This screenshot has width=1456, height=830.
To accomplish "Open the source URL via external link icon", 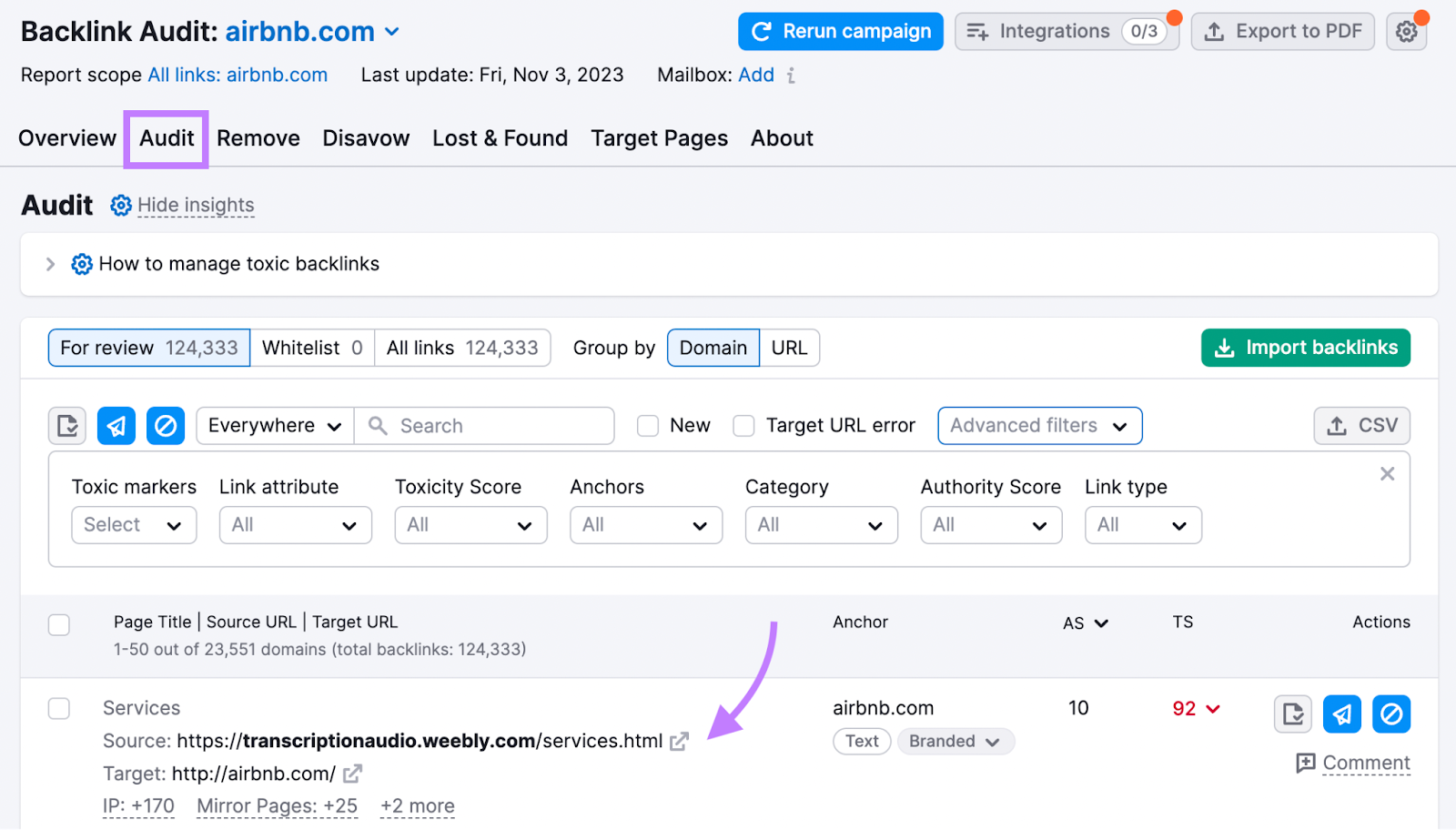I will click(679, 741).
